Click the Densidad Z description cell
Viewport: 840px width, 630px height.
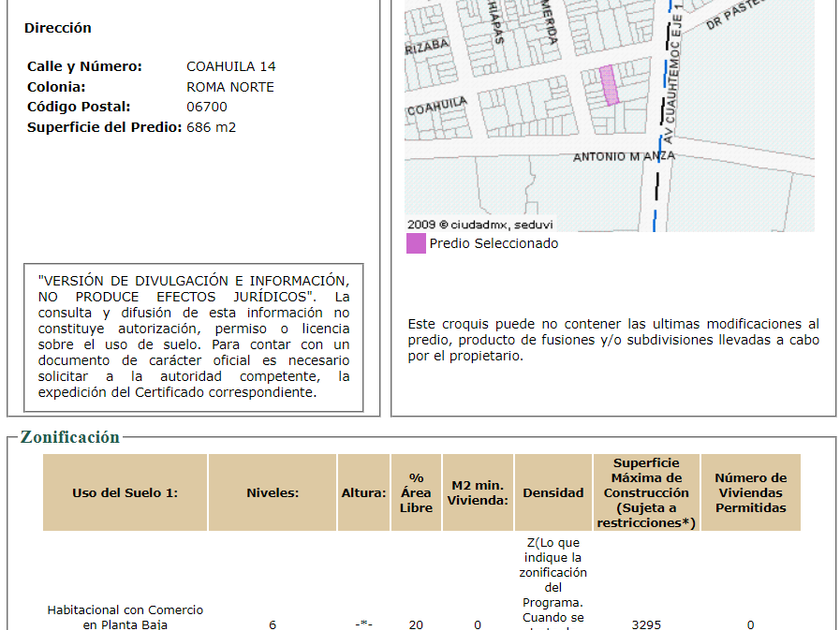click(x=553, y=583)
